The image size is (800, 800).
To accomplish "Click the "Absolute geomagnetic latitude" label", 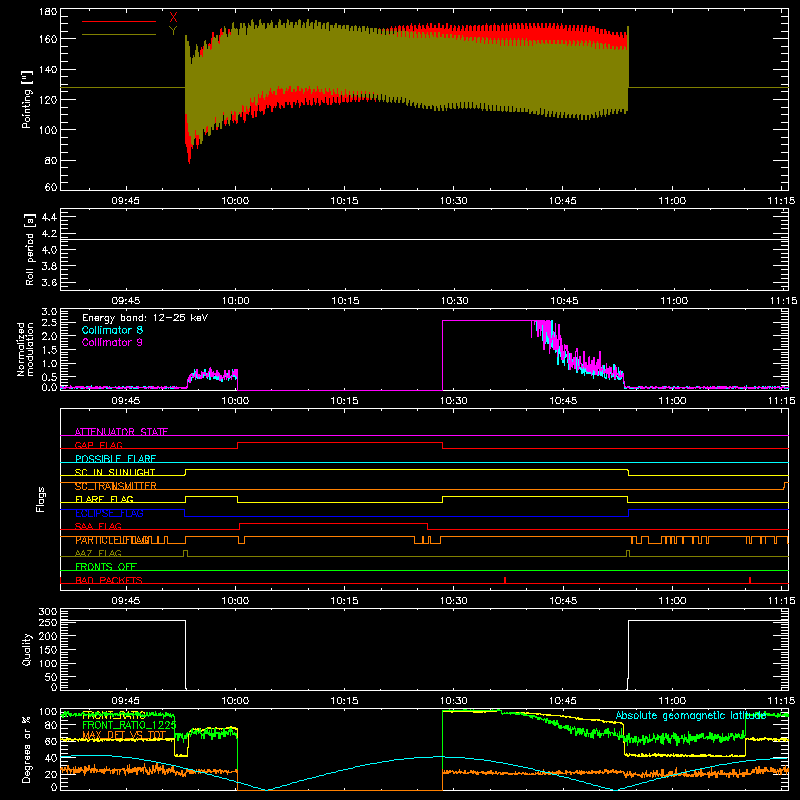I will 691,715.
